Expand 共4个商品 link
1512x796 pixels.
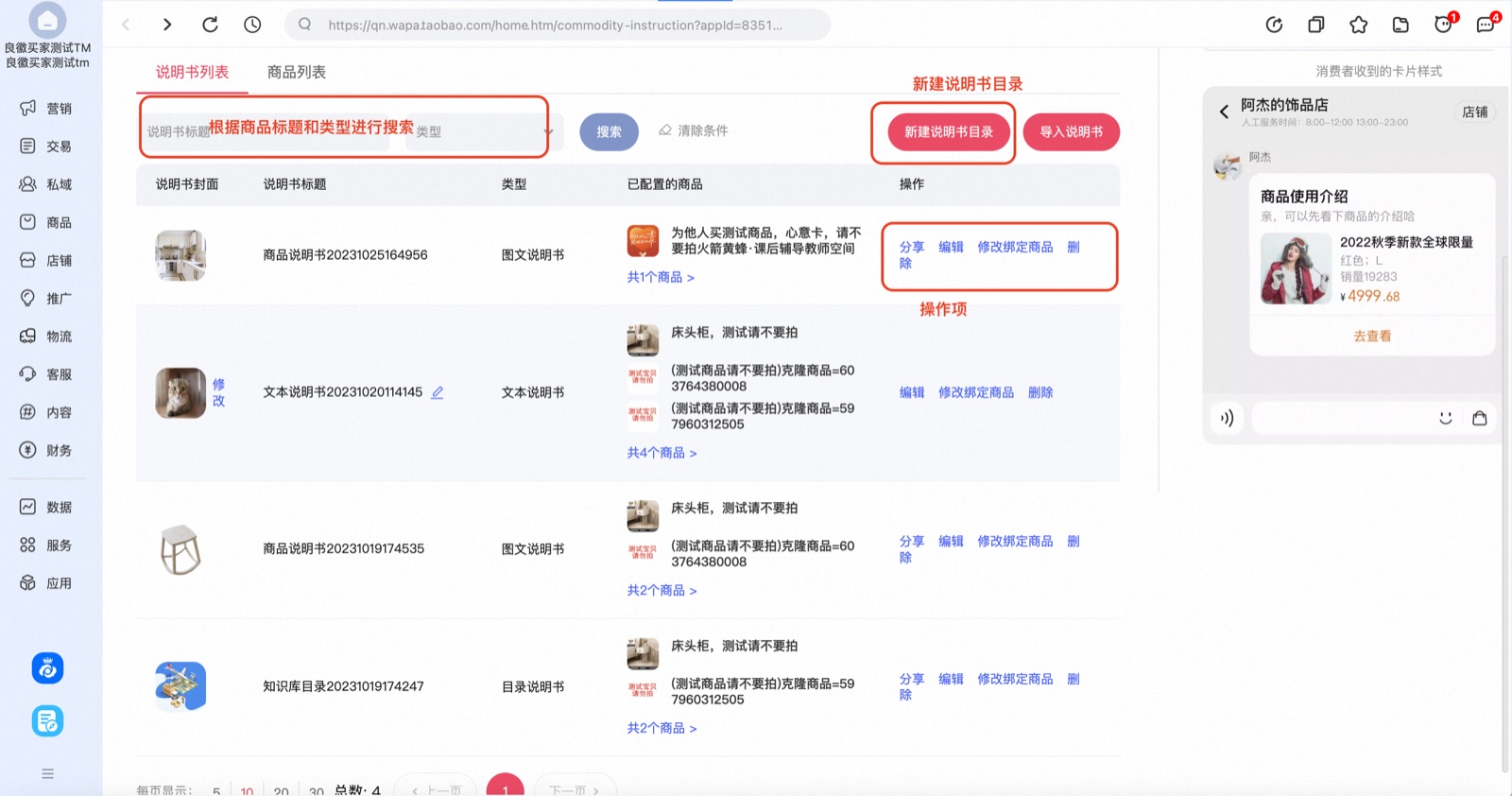tap(661, 453)
